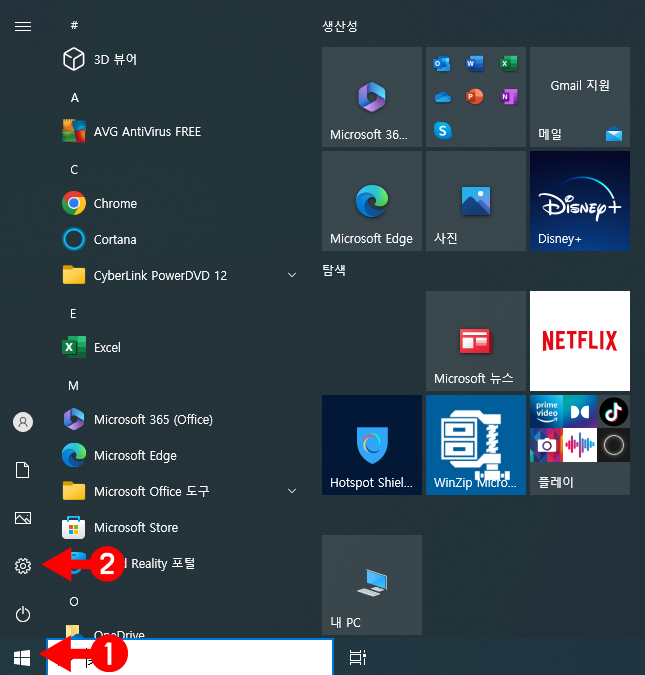Image resolution: width=645 pixels, height=675 pixels.
Task: Open OneNote in the Office tile group
Action: pyautogui.click(x=509, y=97)
